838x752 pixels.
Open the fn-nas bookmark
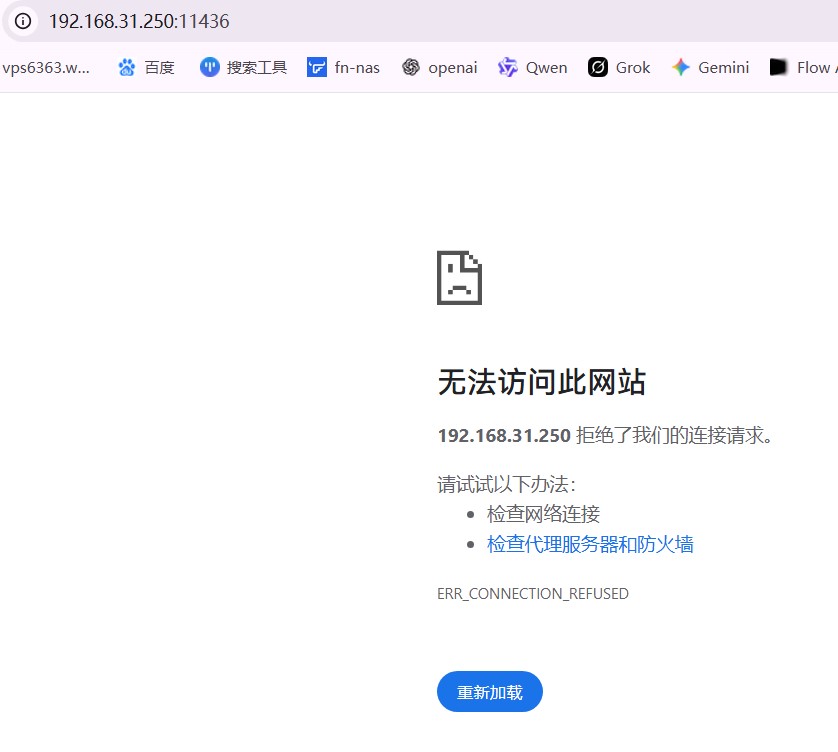344,67
